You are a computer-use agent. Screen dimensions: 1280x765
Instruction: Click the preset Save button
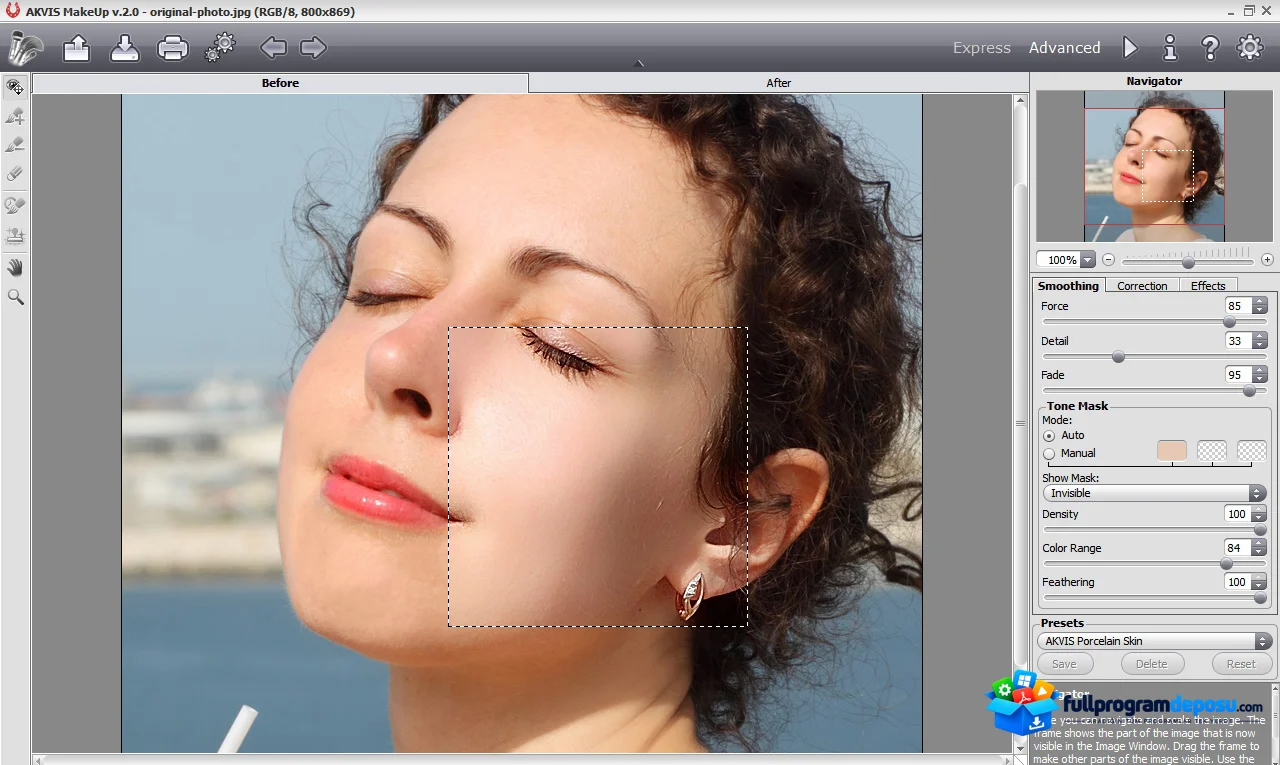[1064, 664]
